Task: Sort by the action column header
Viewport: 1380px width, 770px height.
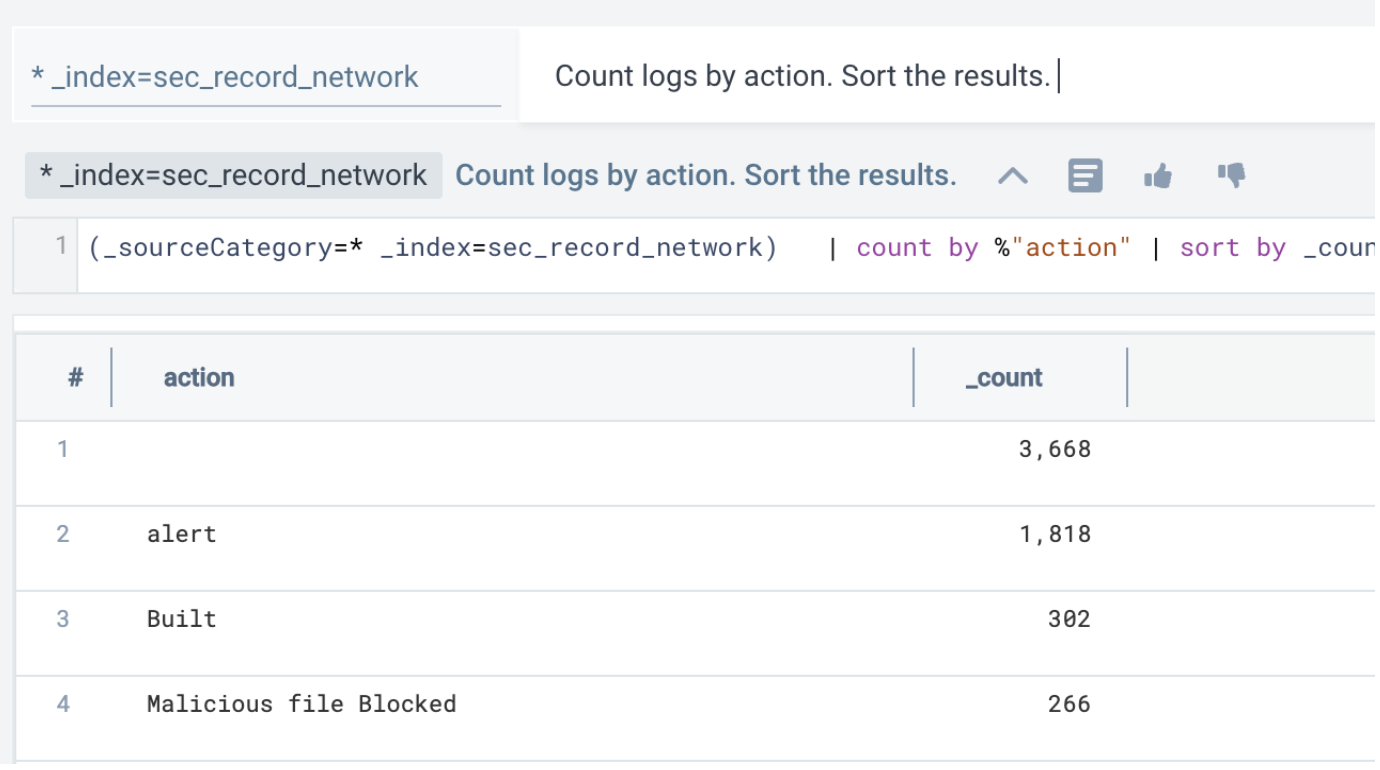Action: pyautogui.click(x=199, y=378)
